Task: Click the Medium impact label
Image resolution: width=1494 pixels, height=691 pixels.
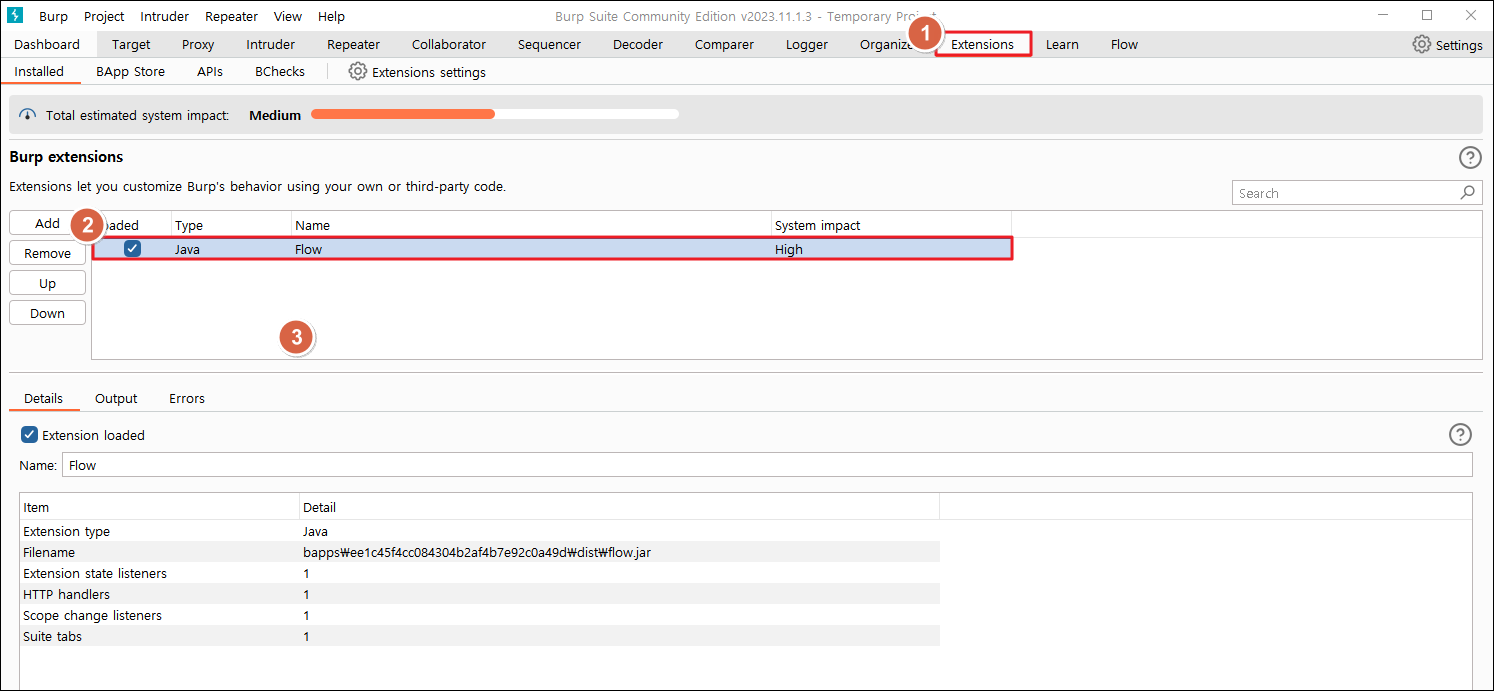Action: tap(275, 115)
